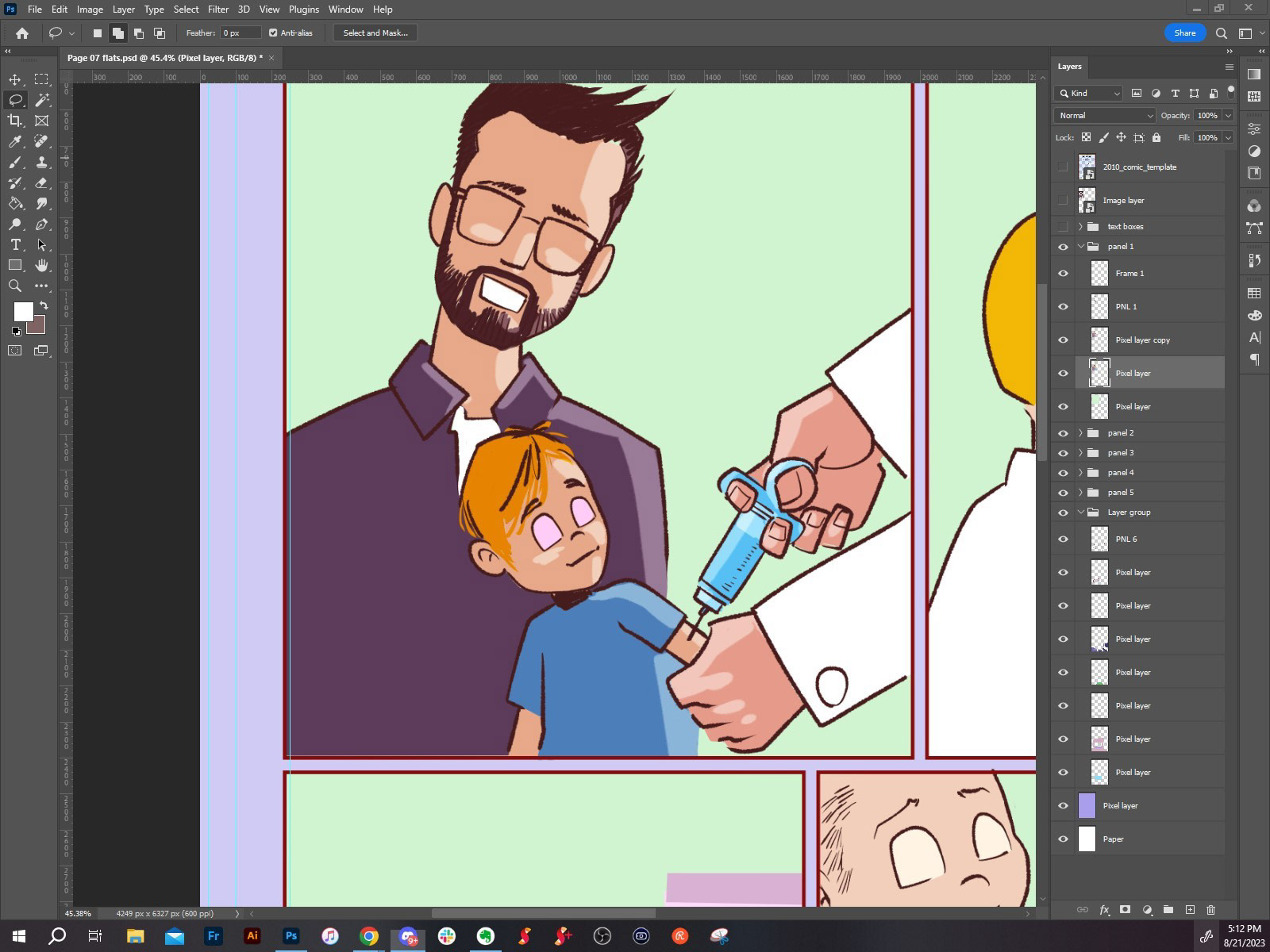Image resolution: width=1270 pixels, height=952 pixels.
Task: Hide the PNL 6 layer
Action: [x=1063, y=539]
